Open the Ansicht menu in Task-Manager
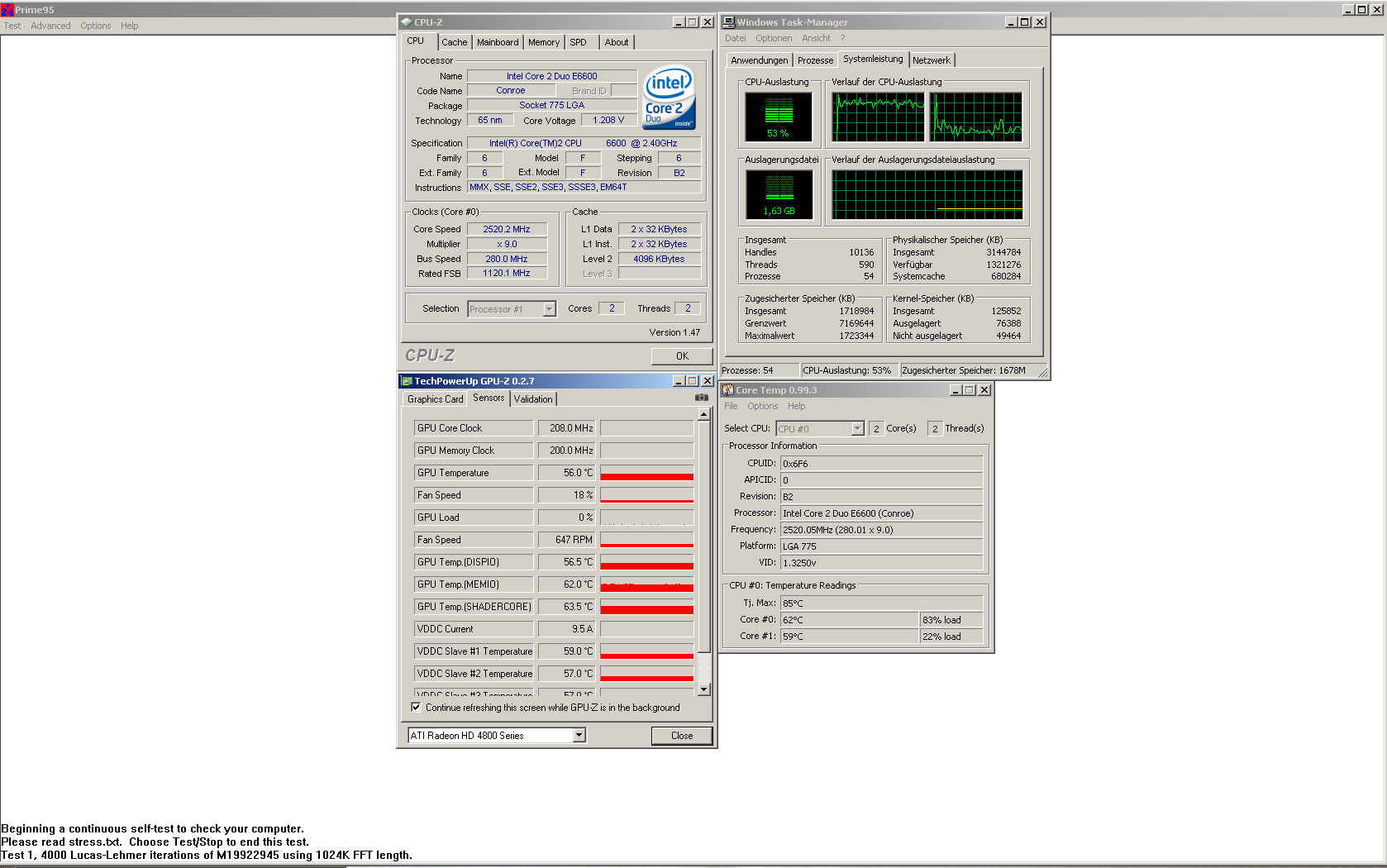This screenshot has height=868, width=1387. pyautogui.click(x=816, y=38)
